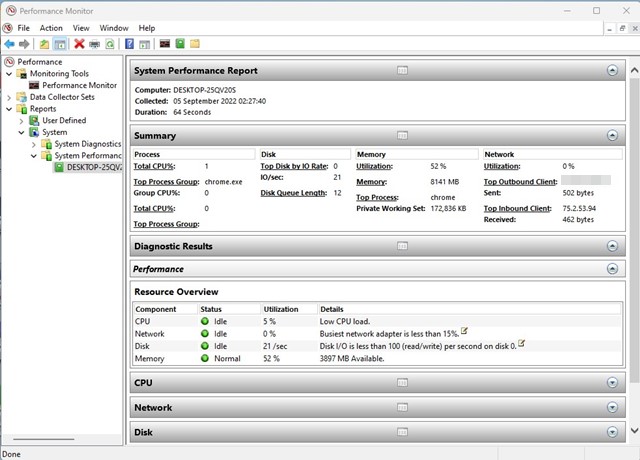The image size is (640, 460).
Task: Click the Up One Level folder icon
Action: coord(45,44)
